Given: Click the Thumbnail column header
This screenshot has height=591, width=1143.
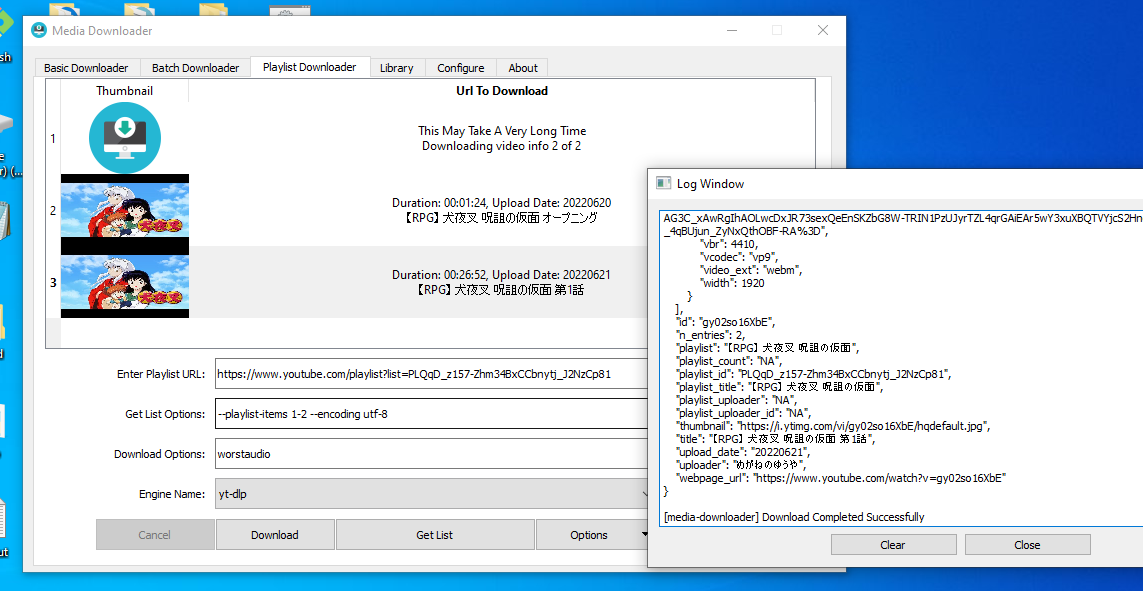Looking at the screenshot, I should click(125, 91).
